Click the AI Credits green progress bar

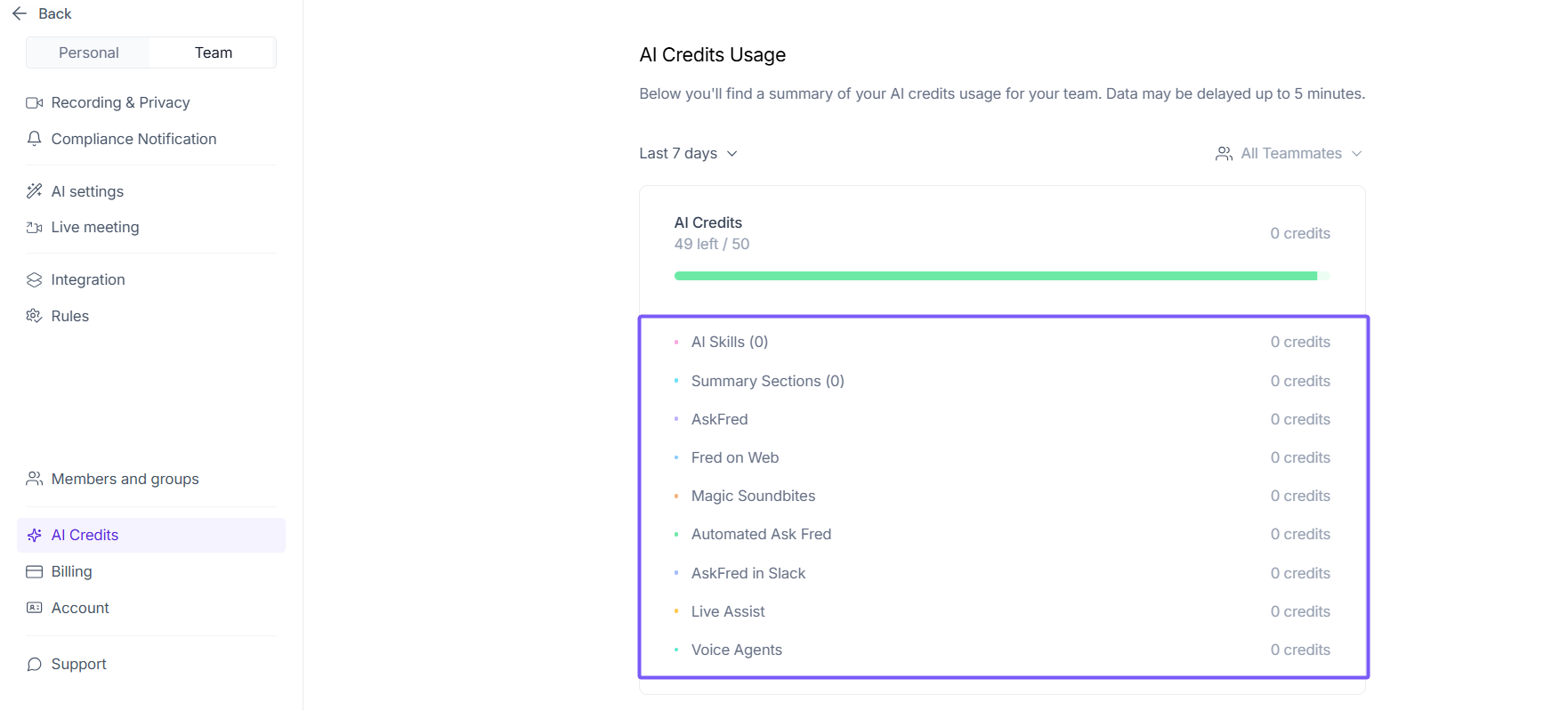pos(995,277)
